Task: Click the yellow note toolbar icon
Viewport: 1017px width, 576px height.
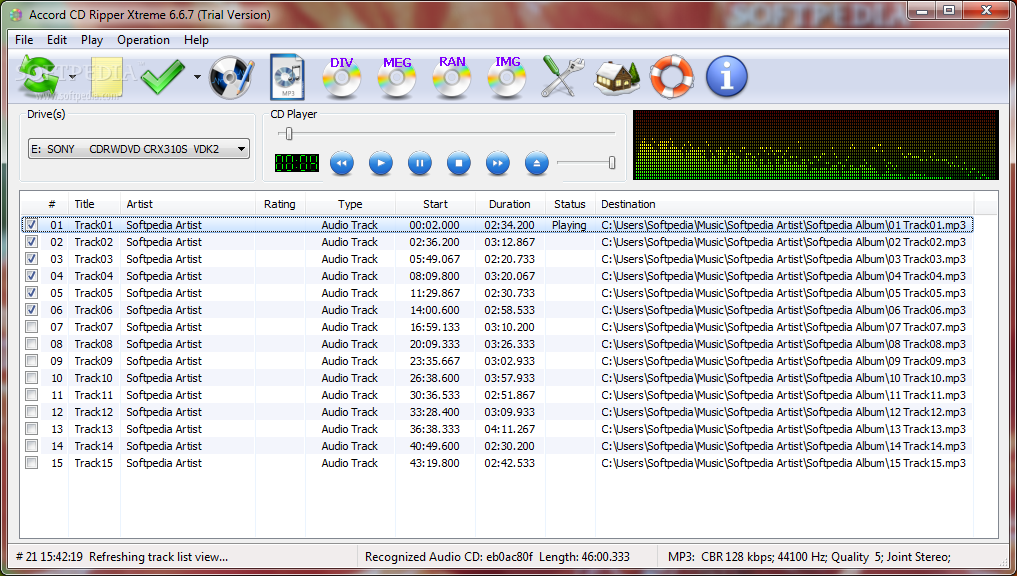Action: 108,77
